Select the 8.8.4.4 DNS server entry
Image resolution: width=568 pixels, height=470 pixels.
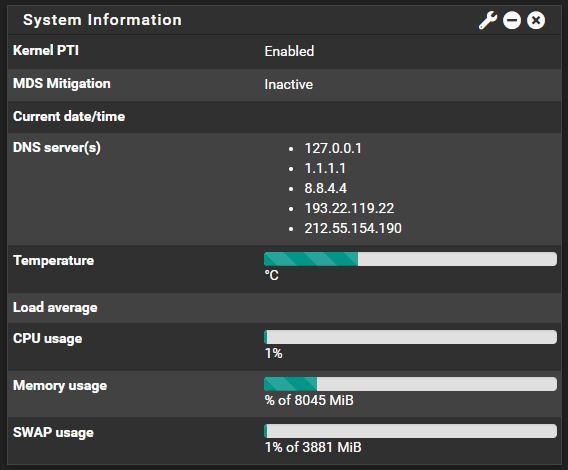click(326, 188)
